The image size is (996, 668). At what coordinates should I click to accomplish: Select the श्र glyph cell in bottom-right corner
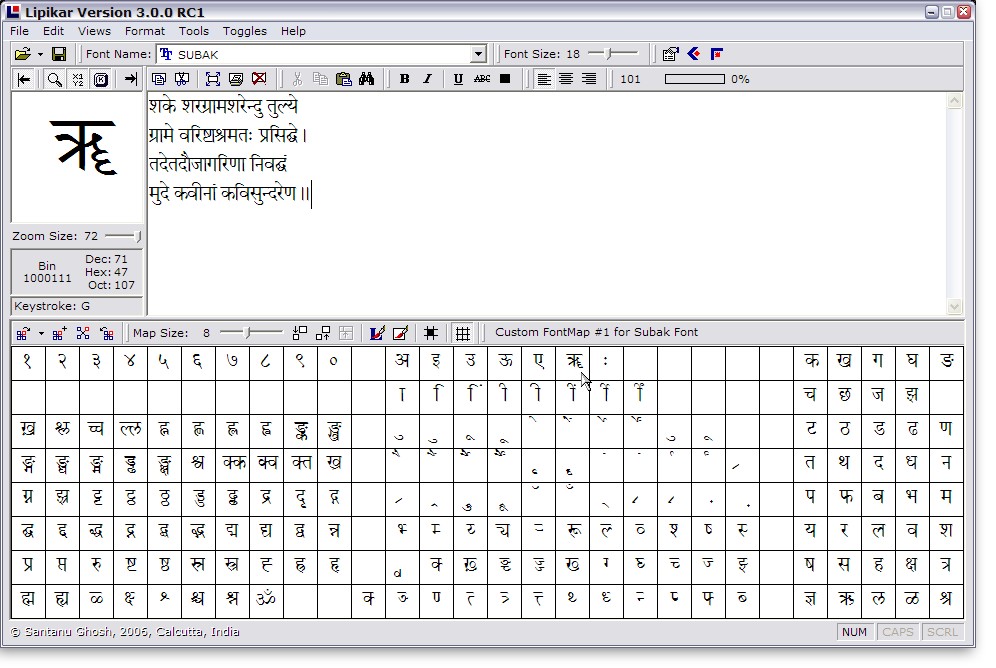[x=946, y=599]
